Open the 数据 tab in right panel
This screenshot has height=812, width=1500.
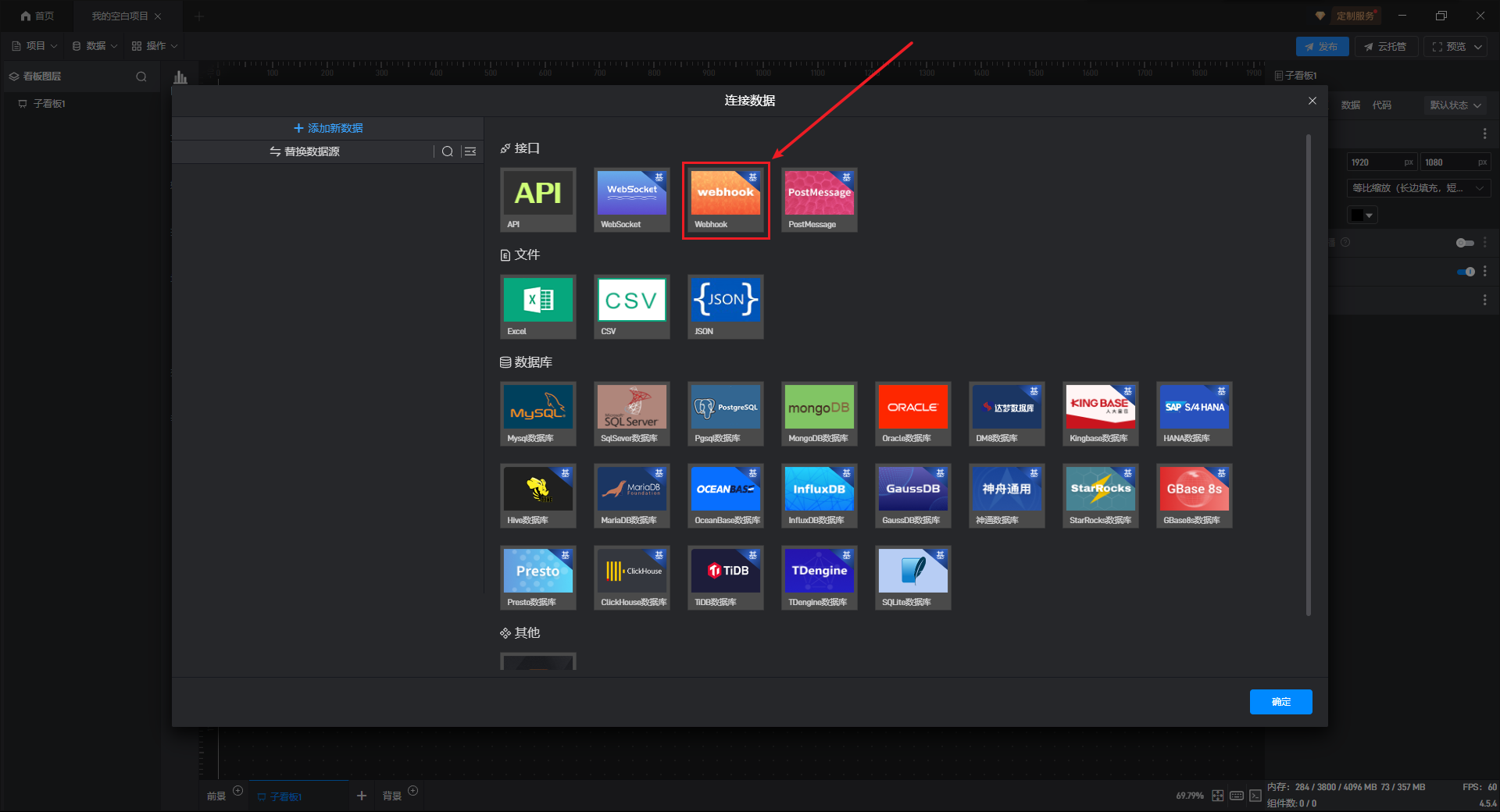click(1351, 105)
